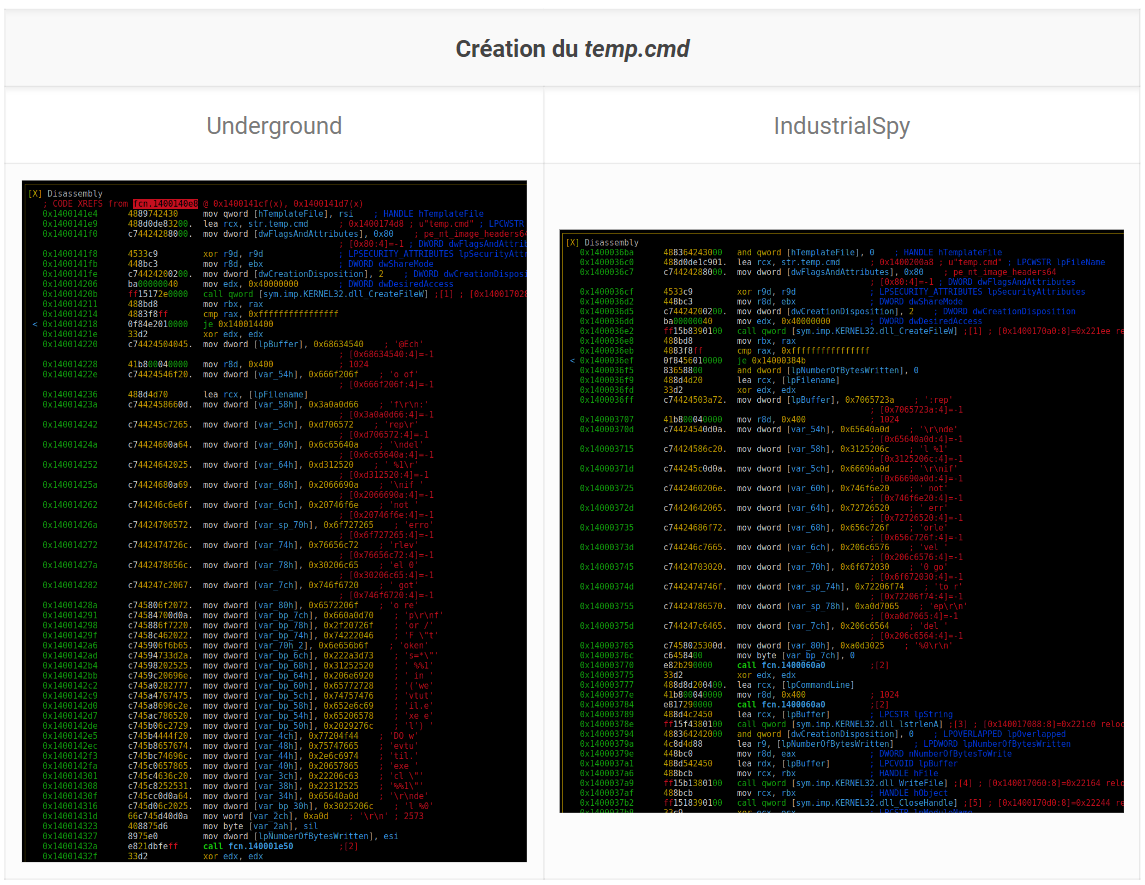Select address 0x140003707 in IndustrialSpy listing
The image size is (1145, 885).
(606, 420)
